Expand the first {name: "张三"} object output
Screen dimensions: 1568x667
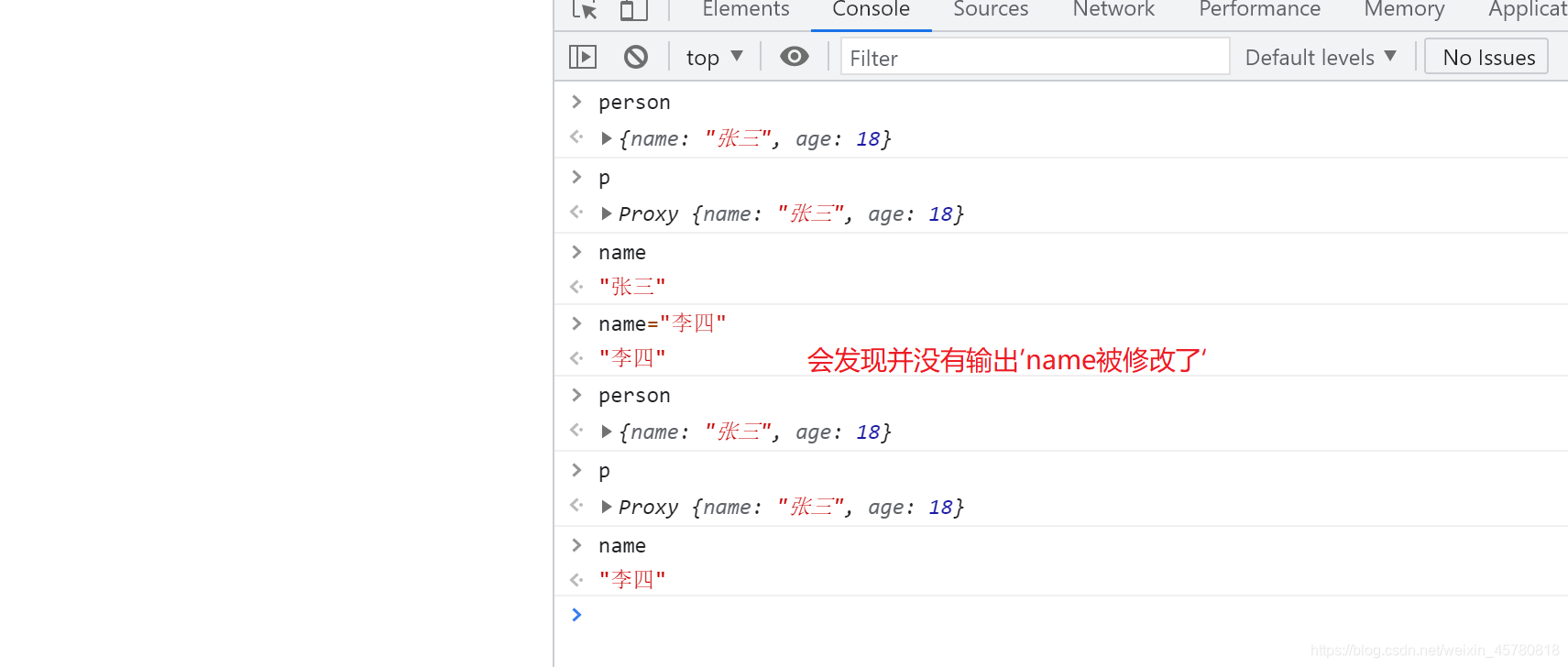[606, 139]
